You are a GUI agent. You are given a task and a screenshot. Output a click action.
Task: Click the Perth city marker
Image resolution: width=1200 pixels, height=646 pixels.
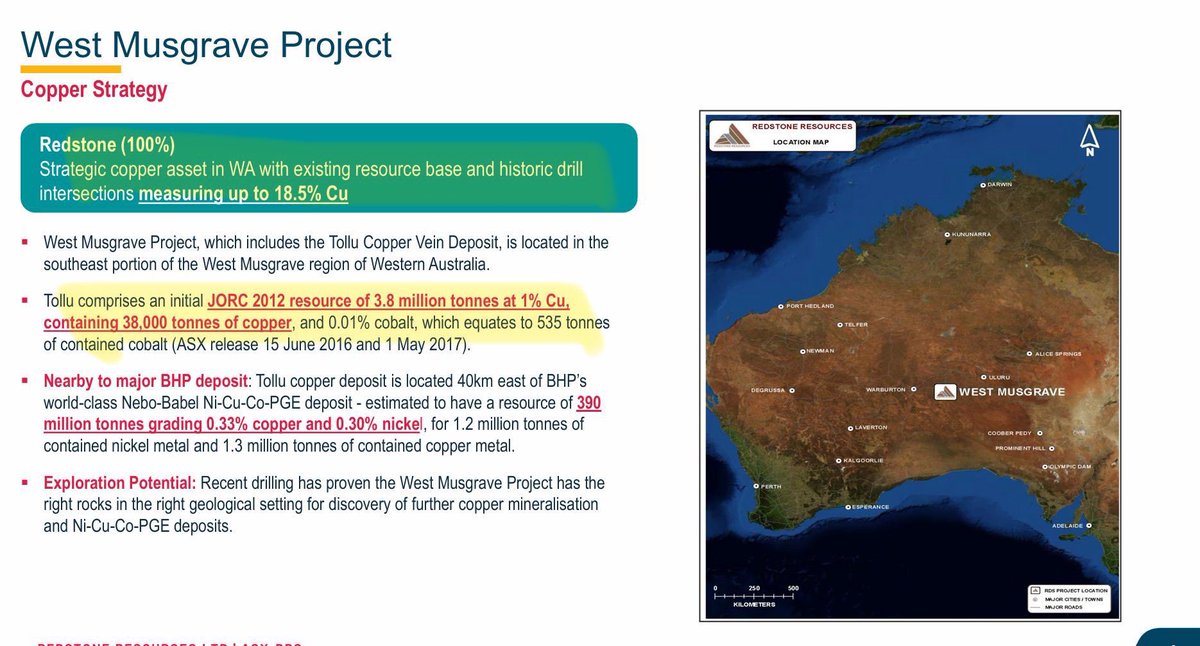point(757,487)
